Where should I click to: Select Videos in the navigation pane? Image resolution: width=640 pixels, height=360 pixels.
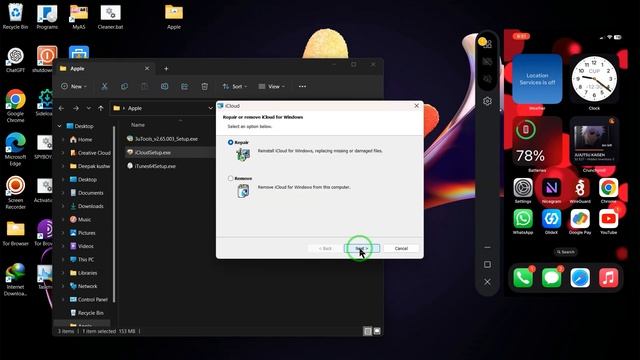(82, 246)
